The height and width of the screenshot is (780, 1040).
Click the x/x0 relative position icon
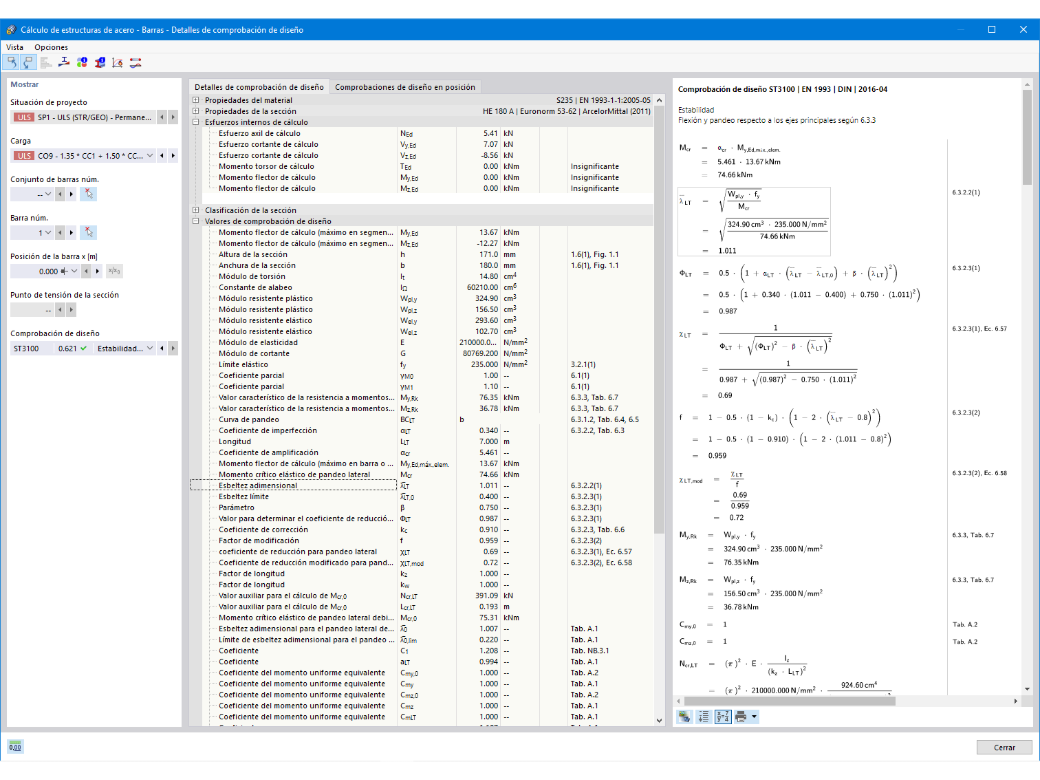[114, 271]
